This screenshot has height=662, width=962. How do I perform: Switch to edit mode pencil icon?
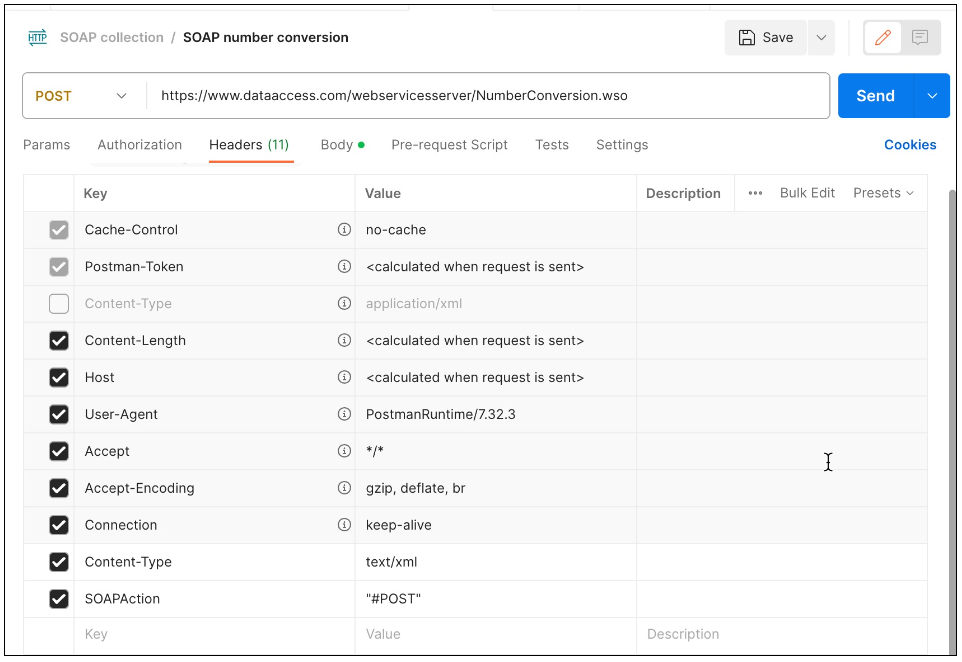882,37
